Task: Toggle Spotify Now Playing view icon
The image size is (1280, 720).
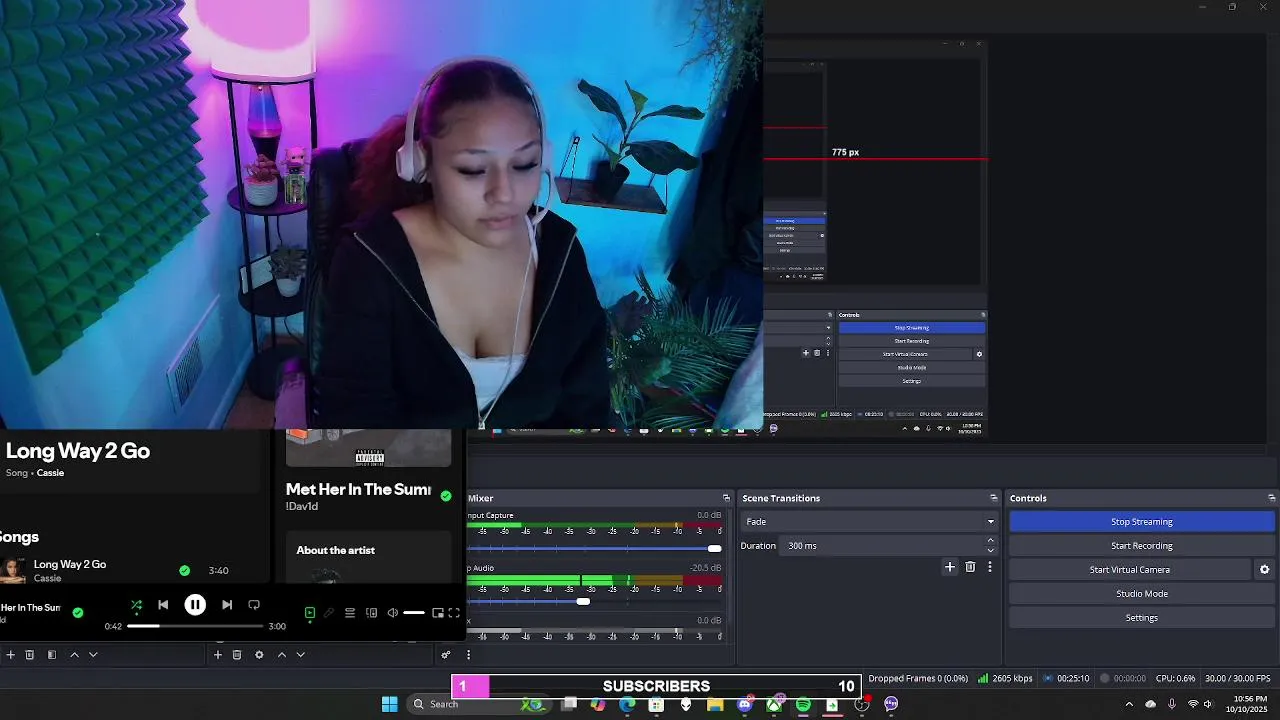Action: coord(310,613)
